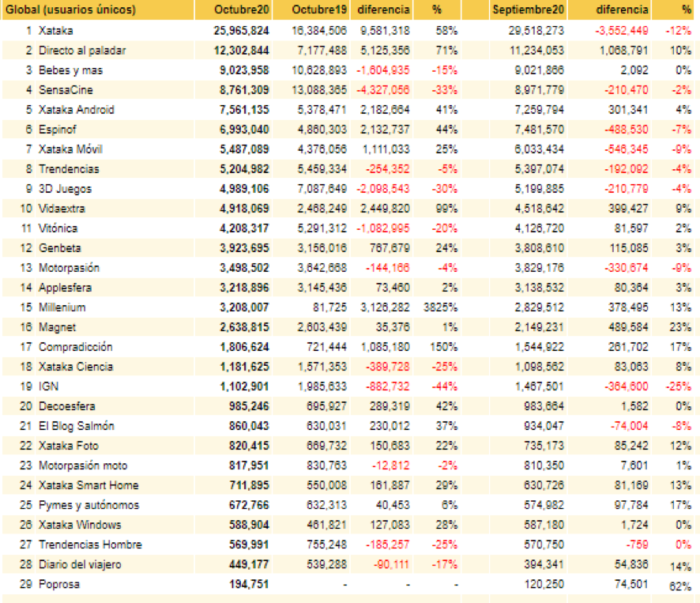Image resolution: width=700 pixels, height=603 pixels.
Task: Click the 'Global (usuarios únicos)' column header
Action: pyautogui.click(x=71, y=9)
